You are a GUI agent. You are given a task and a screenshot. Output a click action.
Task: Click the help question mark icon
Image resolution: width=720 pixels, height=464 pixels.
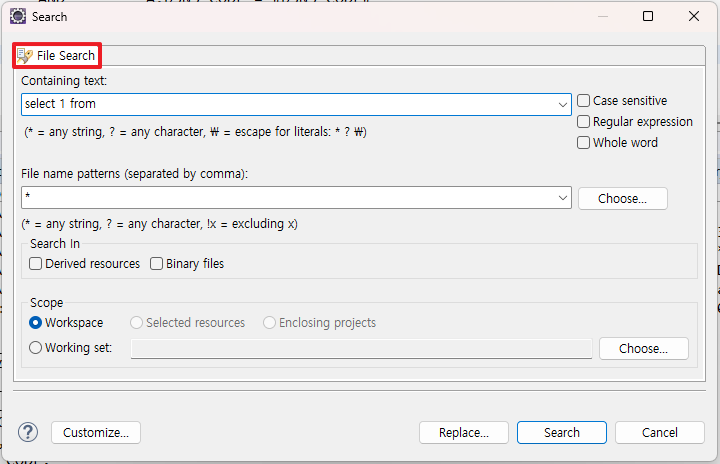(x=28, y=432)
